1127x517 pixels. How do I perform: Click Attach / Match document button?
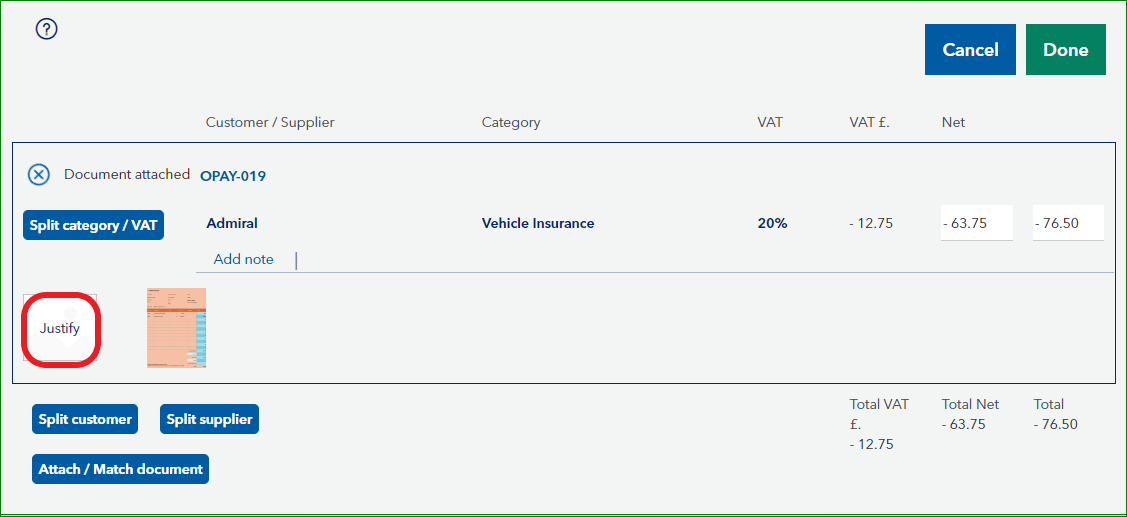[120, 469]
